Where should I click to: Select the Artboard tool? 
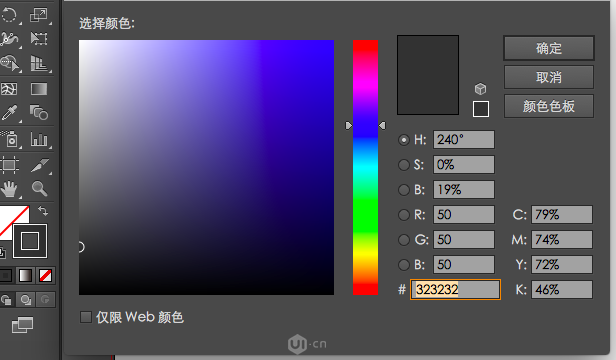pyautogui.click(x=9, y=165)
